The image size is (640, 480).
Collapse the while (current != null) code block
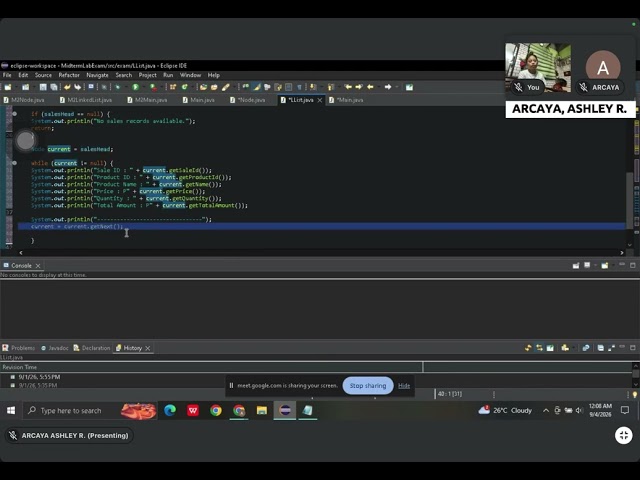(14, 163)
